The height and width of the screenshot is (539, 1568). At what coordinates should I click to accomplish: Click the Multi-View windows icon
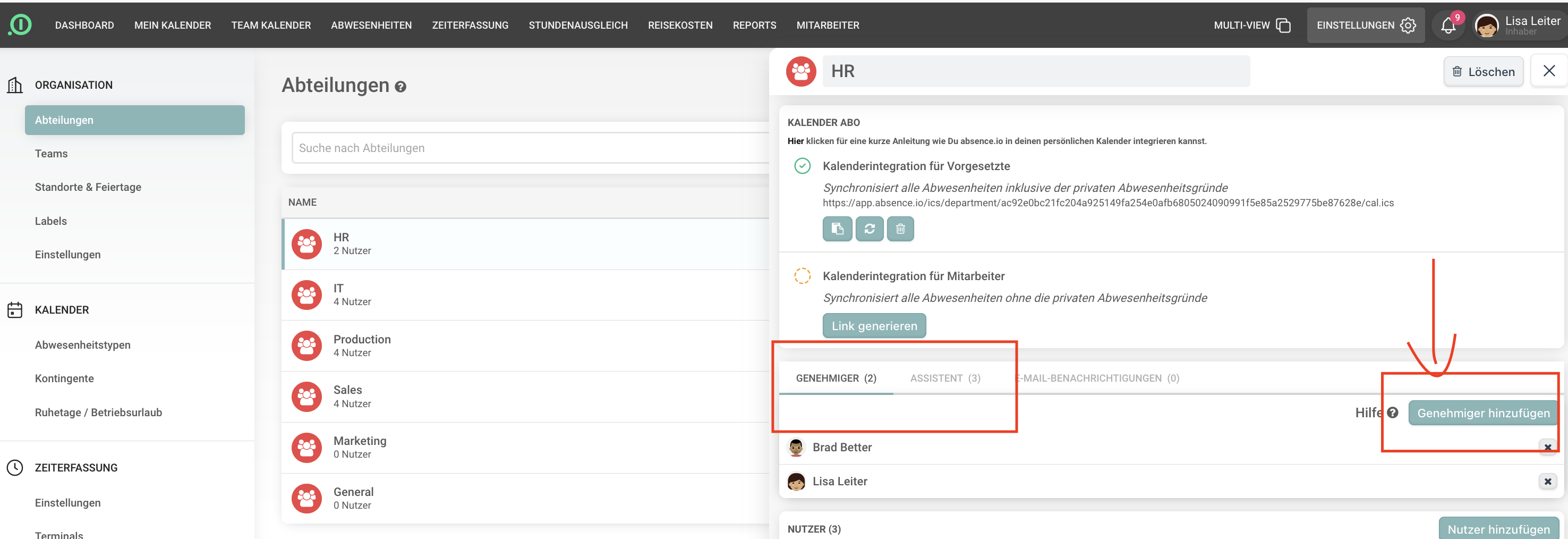coord(1283,25)
